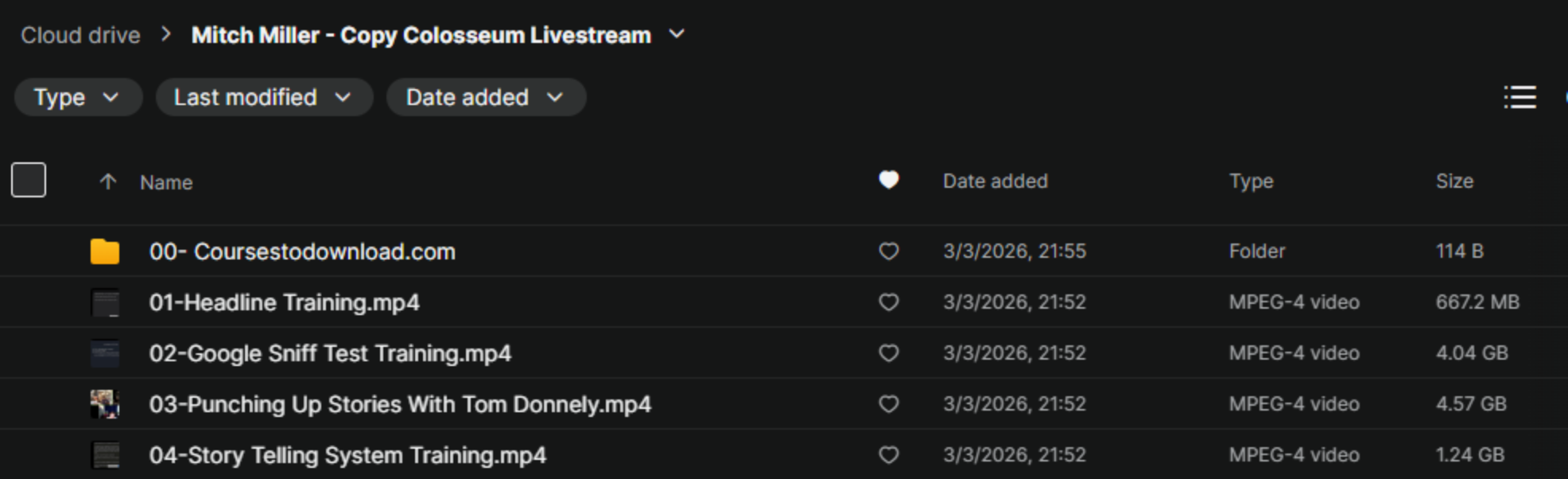The image size is (1568, 479).
Task: Click the favorites heart column header
Action: click(888, 181)
